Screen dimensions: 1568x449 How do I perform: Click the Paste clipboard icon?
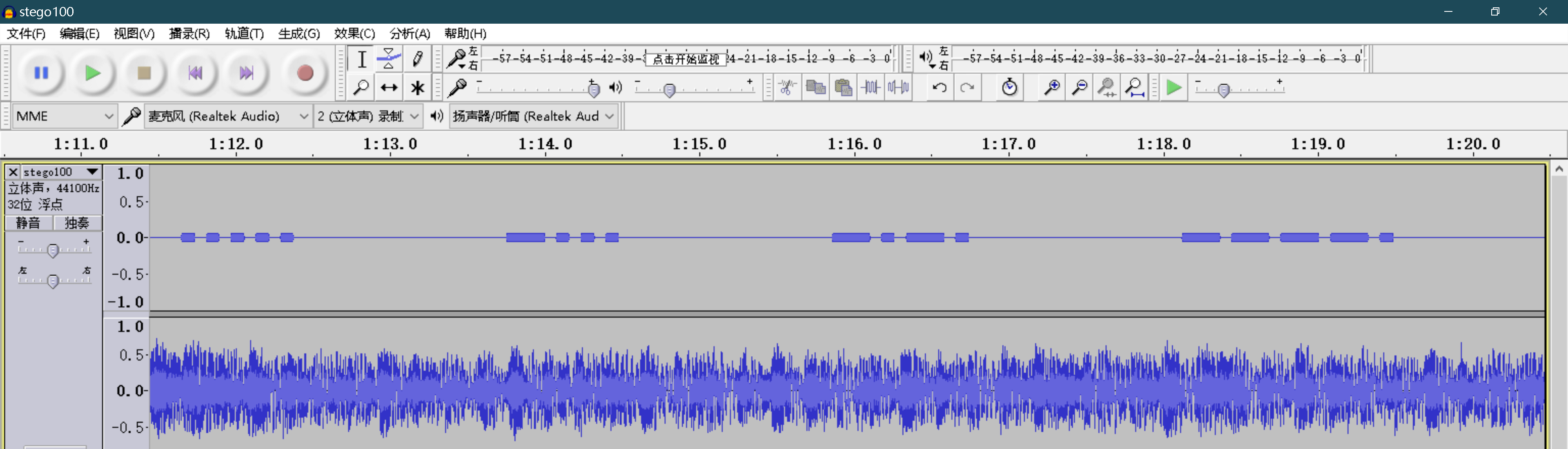pos(843,88)
